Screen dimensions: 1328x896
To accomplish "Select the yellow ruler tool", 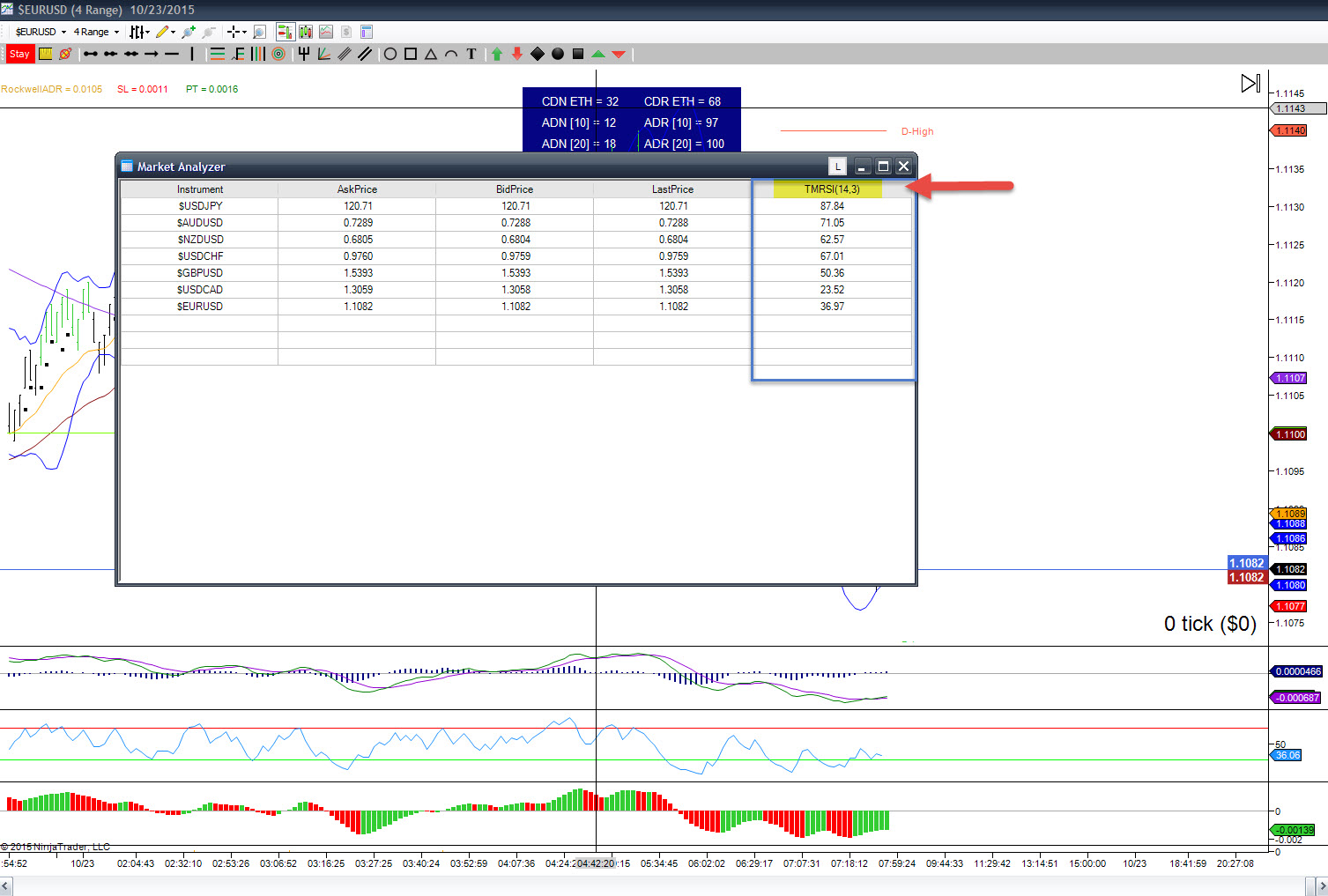I will click(45, 54).
